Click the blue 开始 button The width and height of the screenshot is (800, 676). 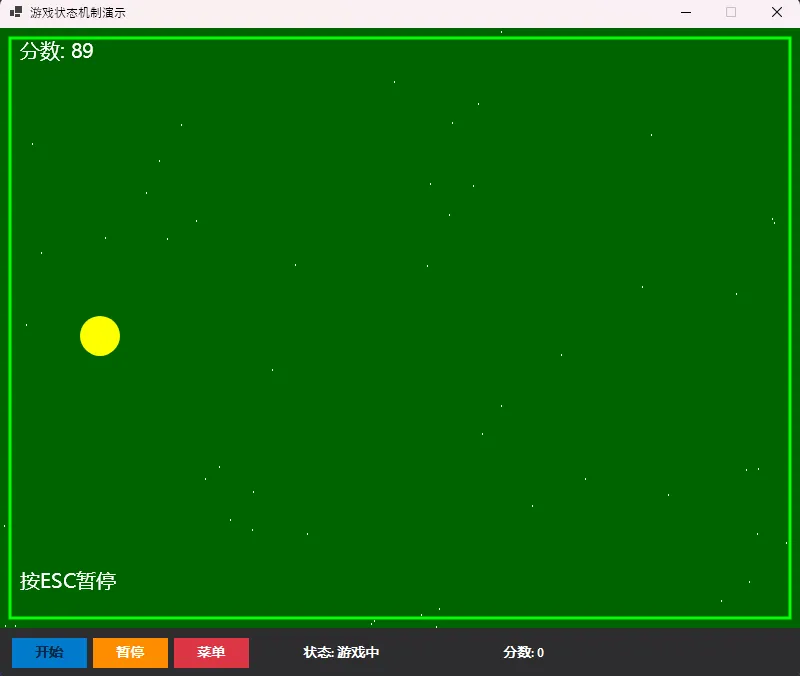(49, 653)
